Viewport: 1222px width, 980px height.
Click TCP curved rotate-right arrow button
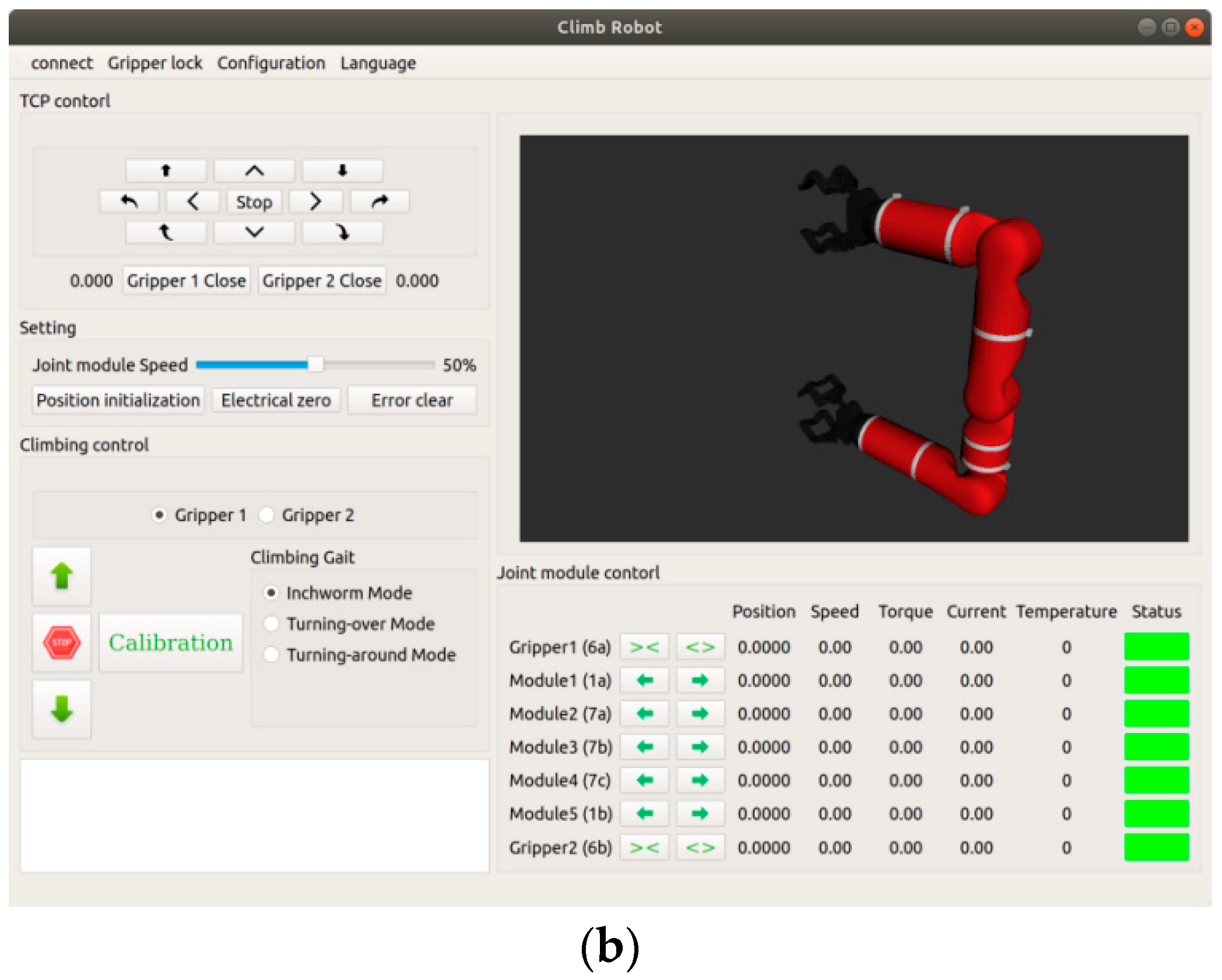coord(380,202)
